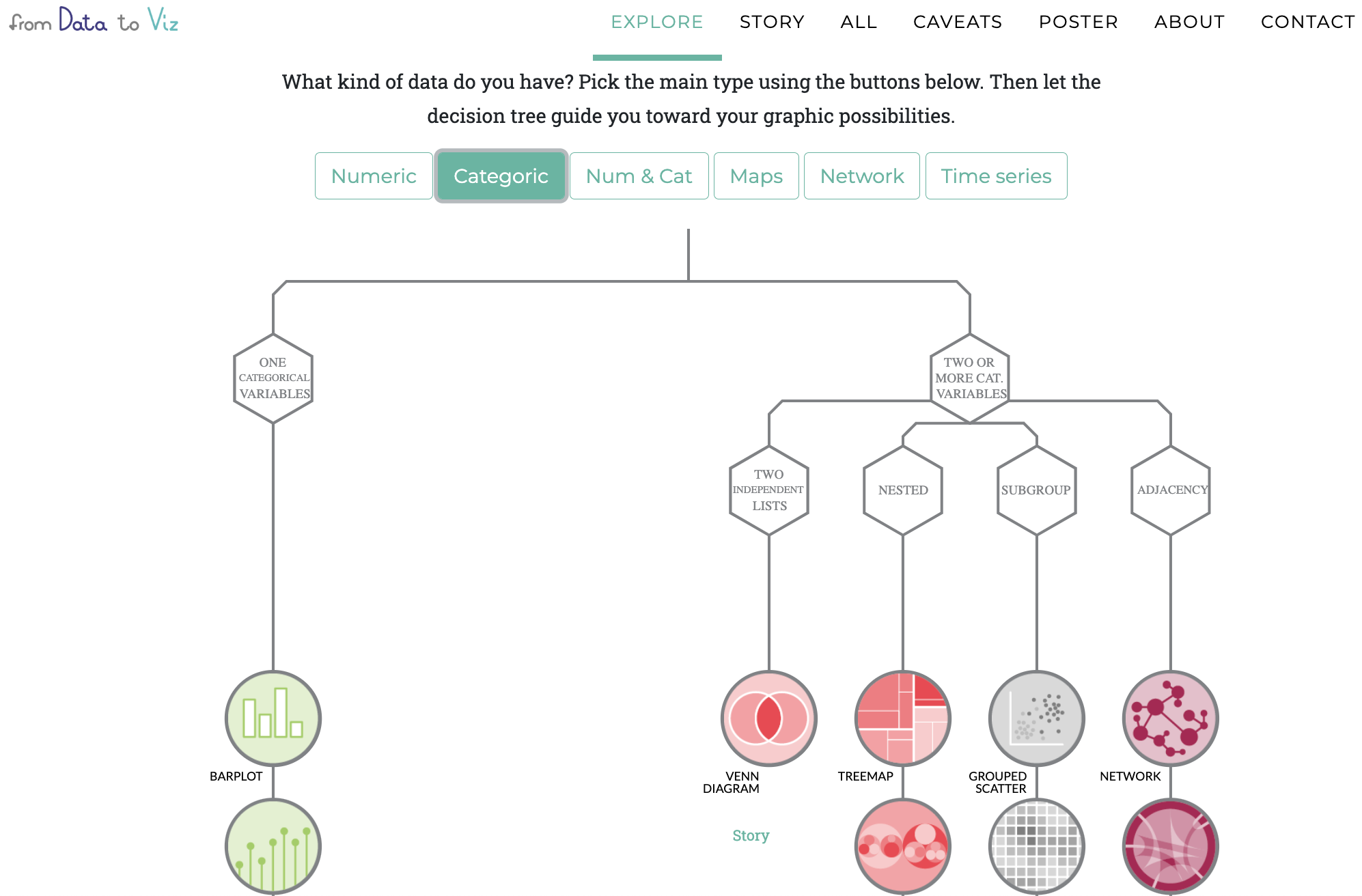The width and height of the screenshot is (1362, 896).
Task: Select the chord diagram icon below Network
Action: click(x=1171, y=847)
